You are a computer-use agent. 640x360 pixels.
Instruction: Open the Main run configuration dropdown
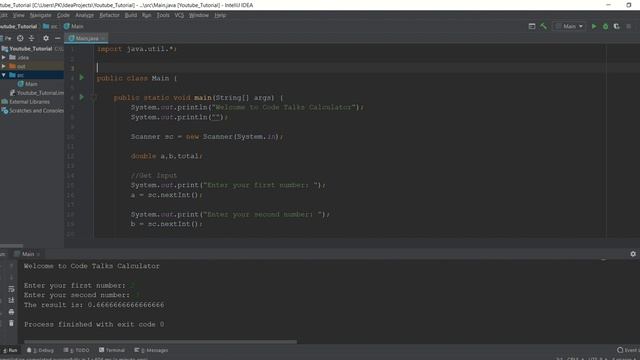tap(569, 26)
